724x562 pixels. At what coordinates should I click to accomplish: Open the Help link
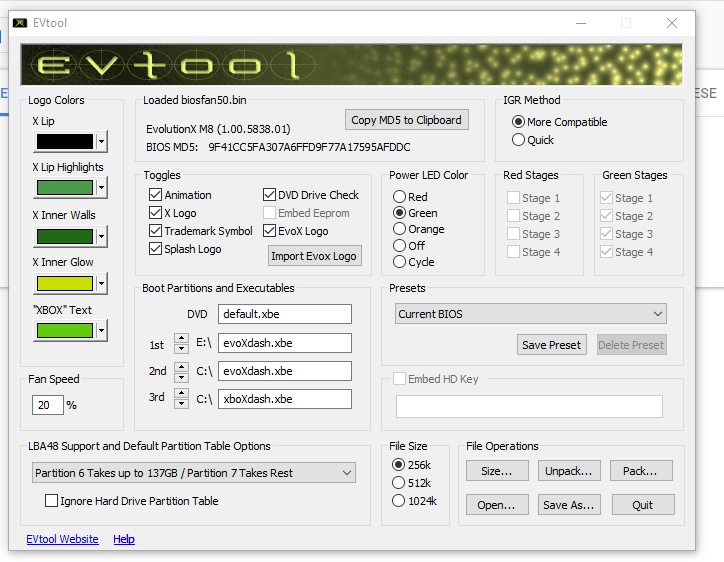(124, 539)
